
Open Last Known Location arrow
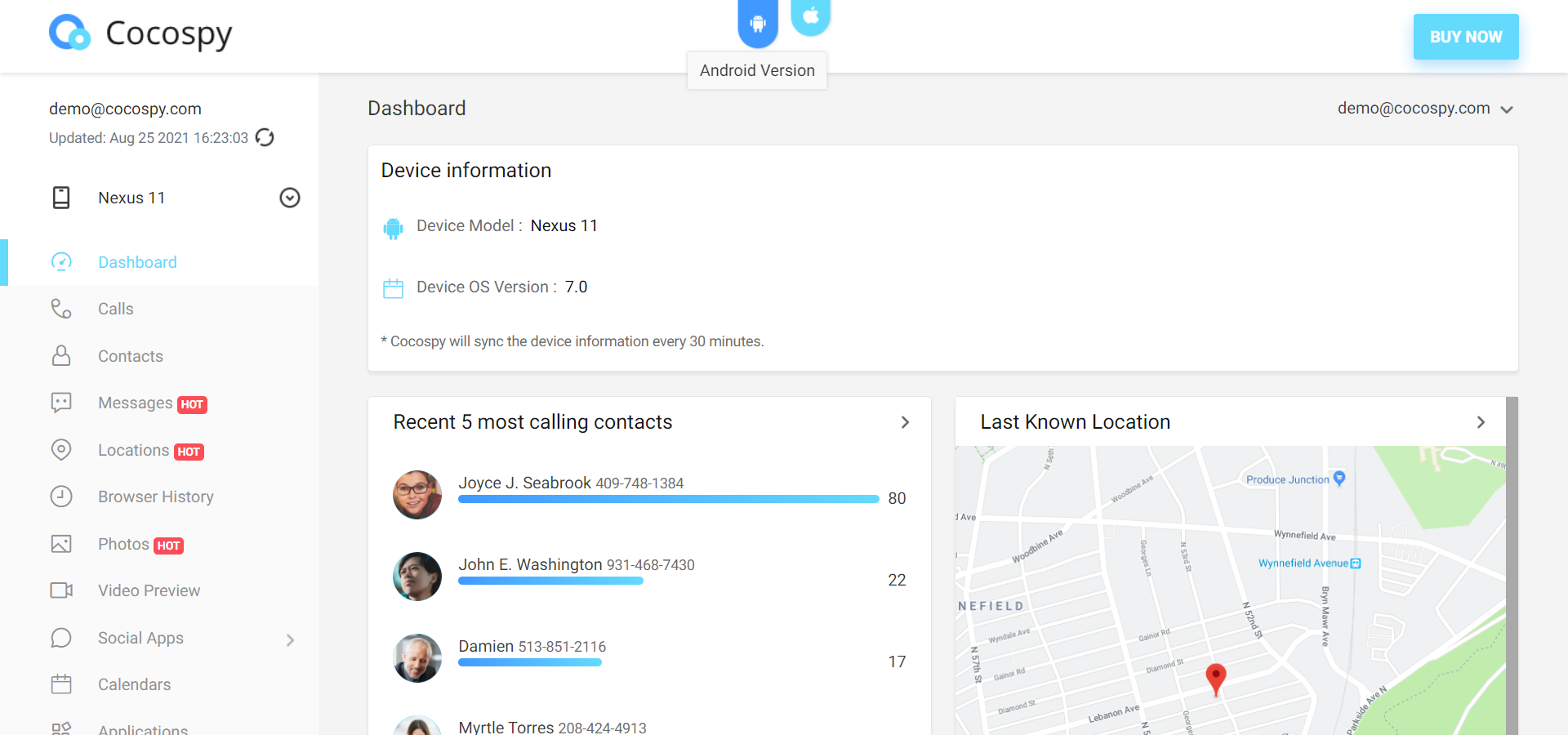(x=1481, y=422)
